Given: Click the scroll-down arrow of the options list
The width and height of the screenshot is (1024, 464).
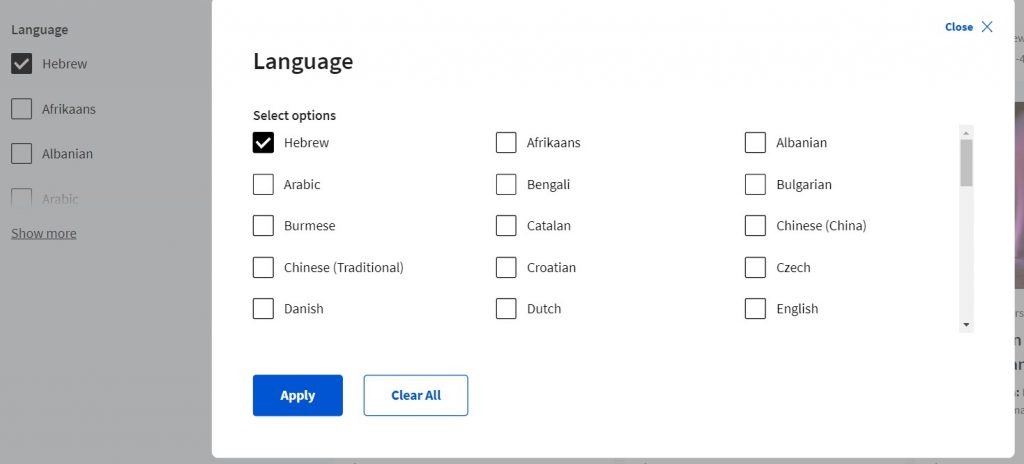Looking at the screenshot, I should tap(967, 325).
